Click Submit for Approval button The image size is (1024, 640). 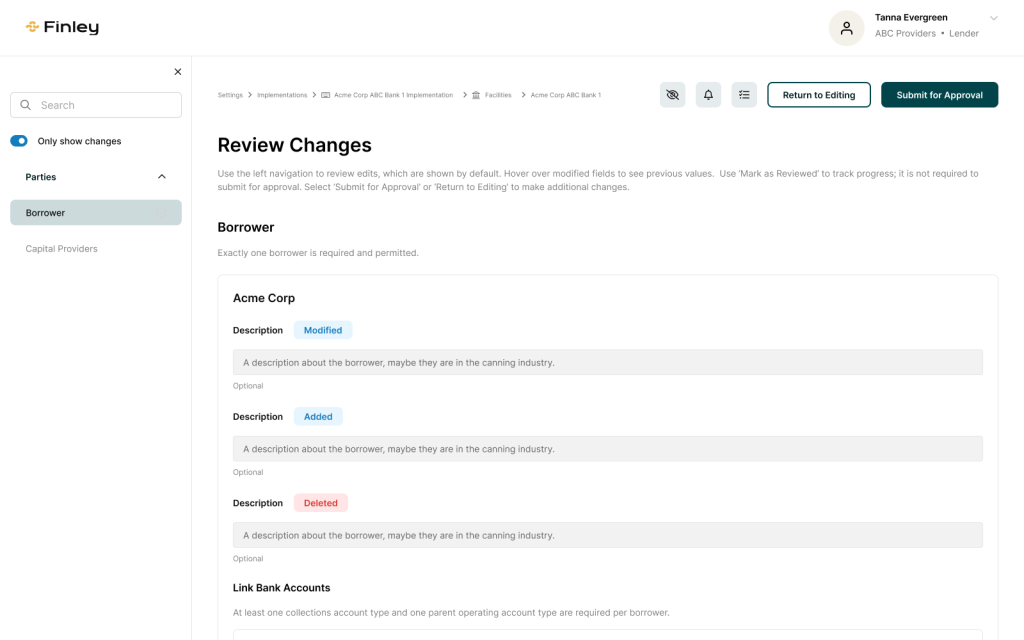[x=939, y=95]
